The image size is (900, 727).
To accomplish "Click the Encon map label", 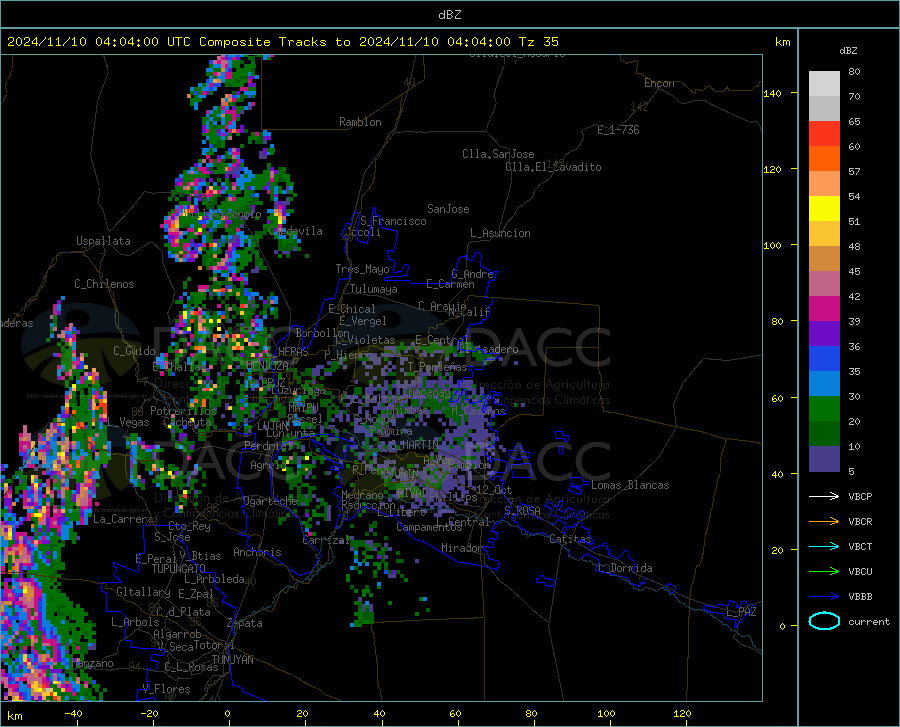I will 659,83.
